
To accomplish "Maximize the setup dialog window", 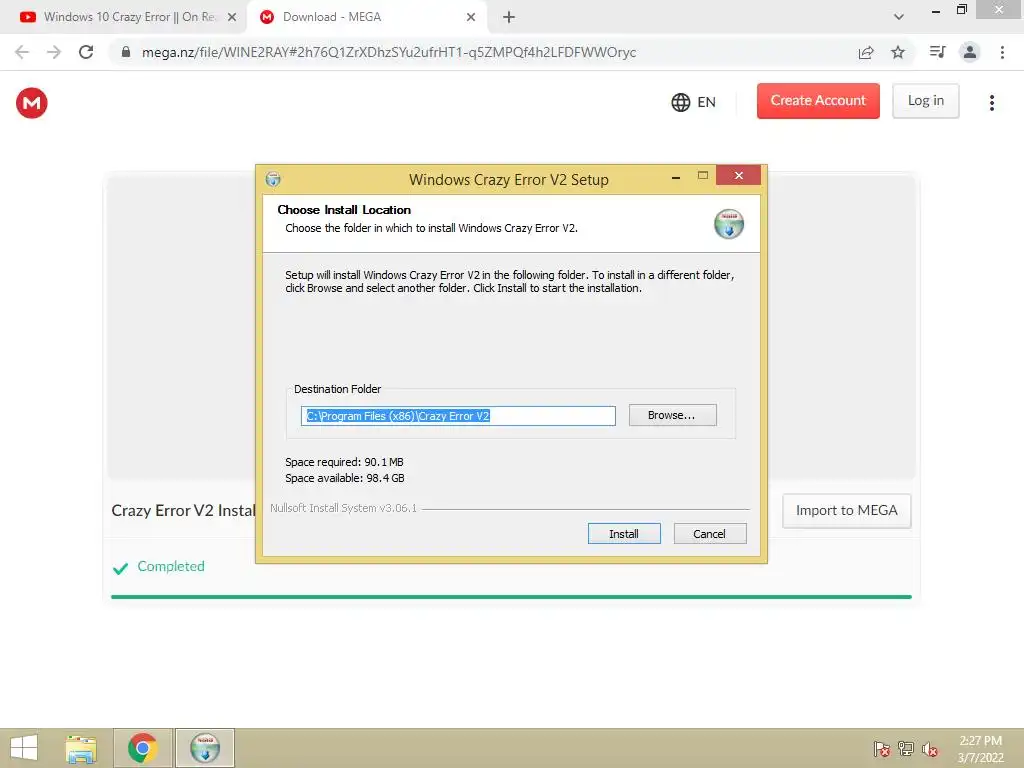I will [703, 175].
